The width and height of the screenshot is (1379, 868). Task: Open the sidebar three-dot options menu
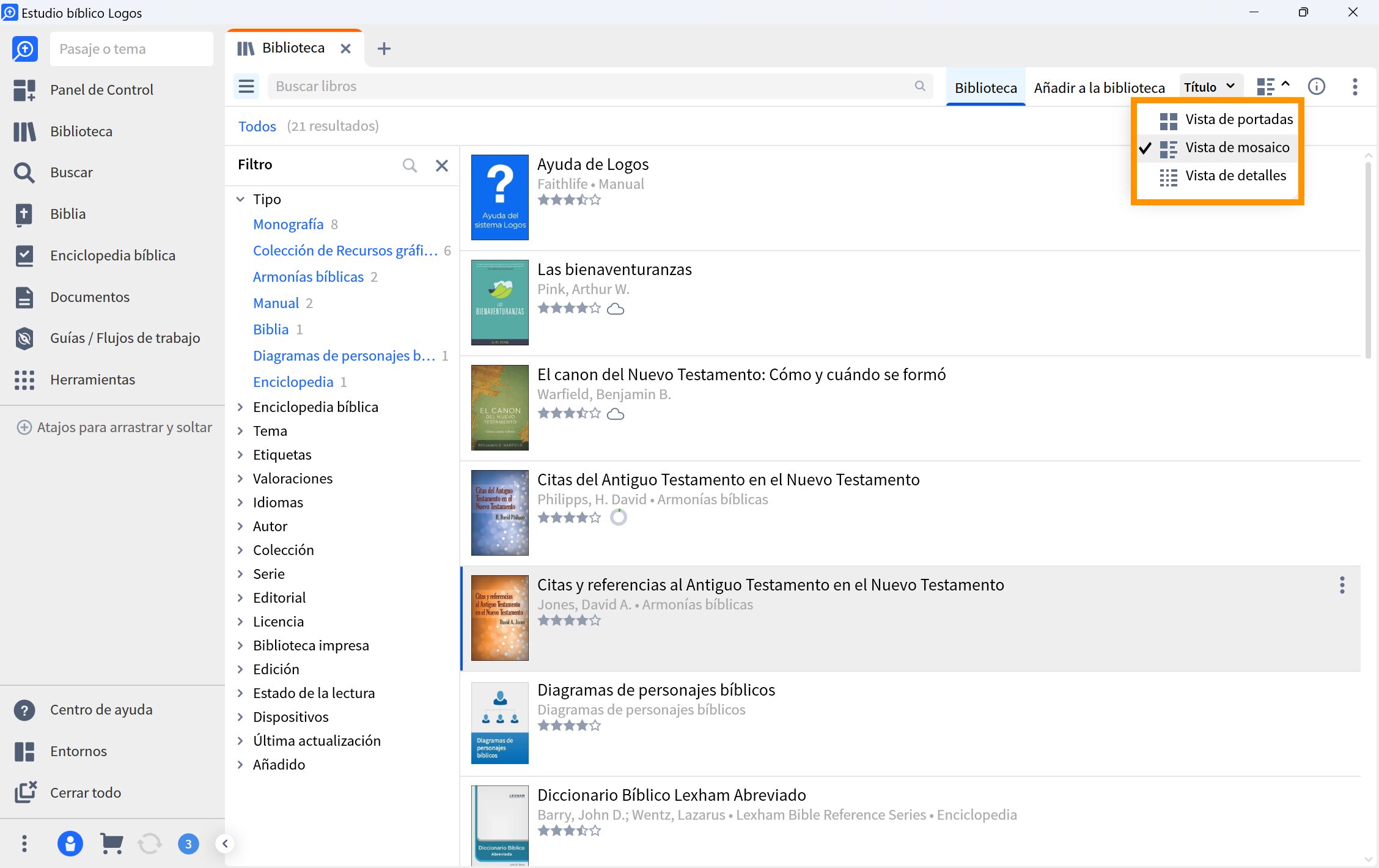(x=24, y=844)
